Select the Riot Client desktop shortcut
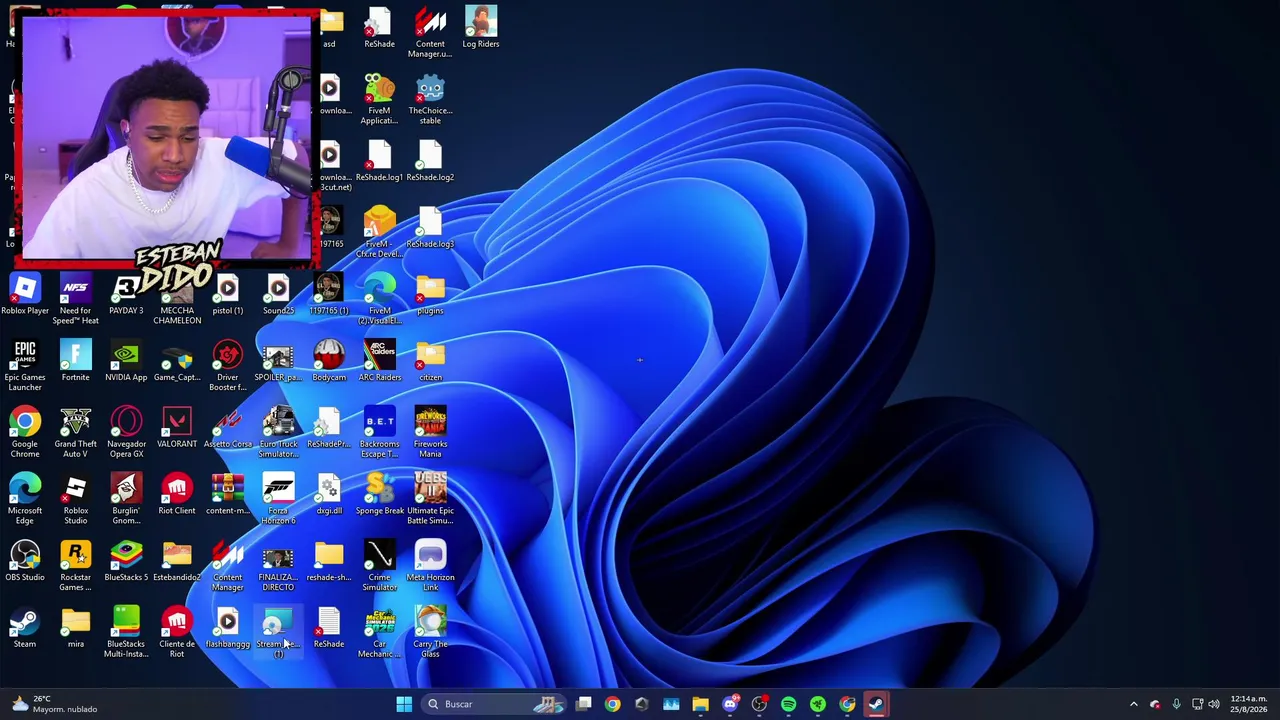Screen dimensions: 1280x720 [x=177, y=496]
